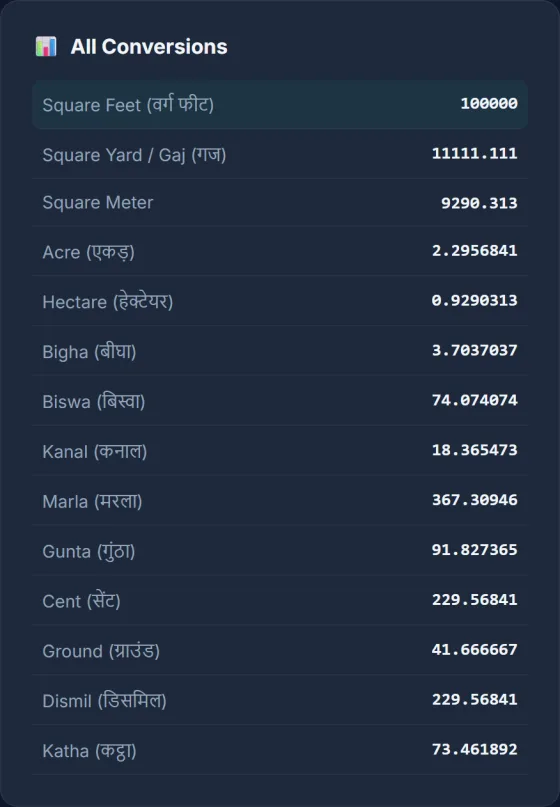Click the bar chart icon beside All Conversions
Viewport: 560px width, 807px height.
[46, 47]
